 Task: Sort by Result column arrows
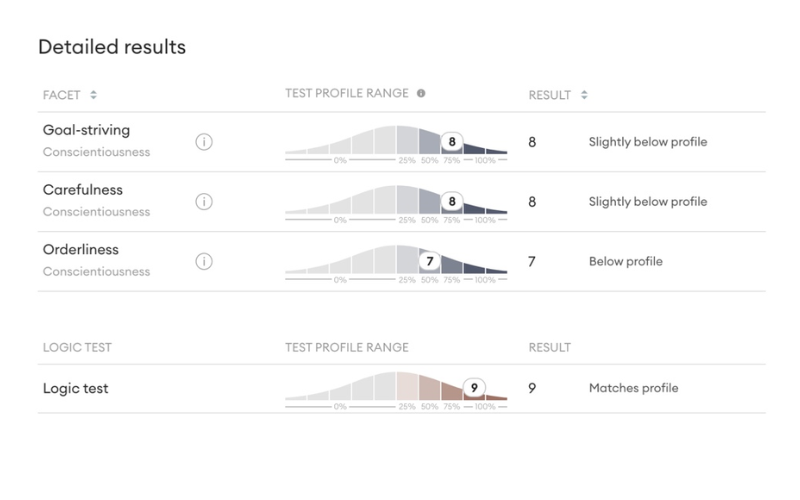point(584,95)
